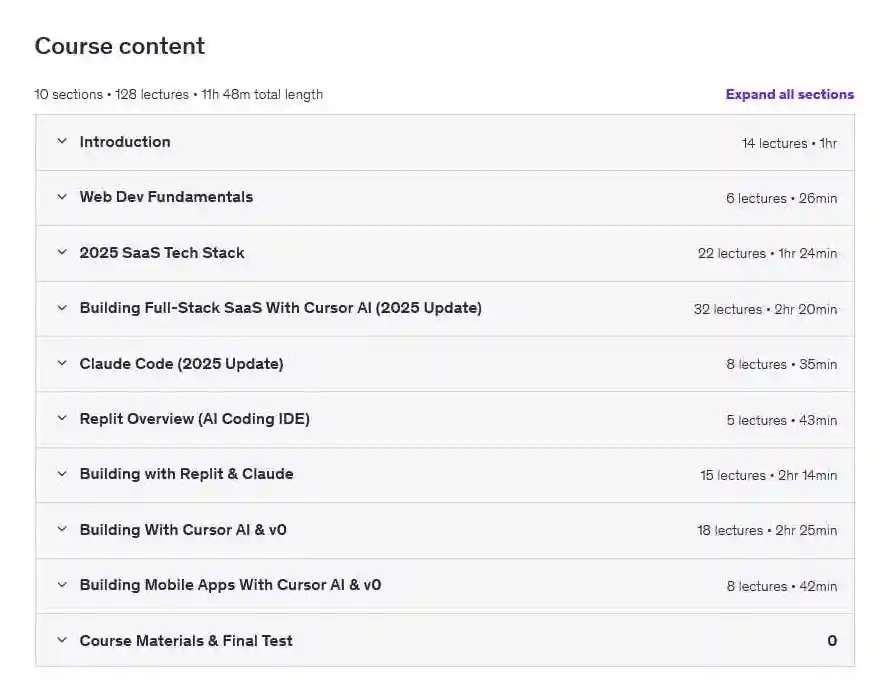Viewport: 881px width, 680px height.
Task: Click chevron beside Building with Replit & Claude
Action: pos(62,474)
